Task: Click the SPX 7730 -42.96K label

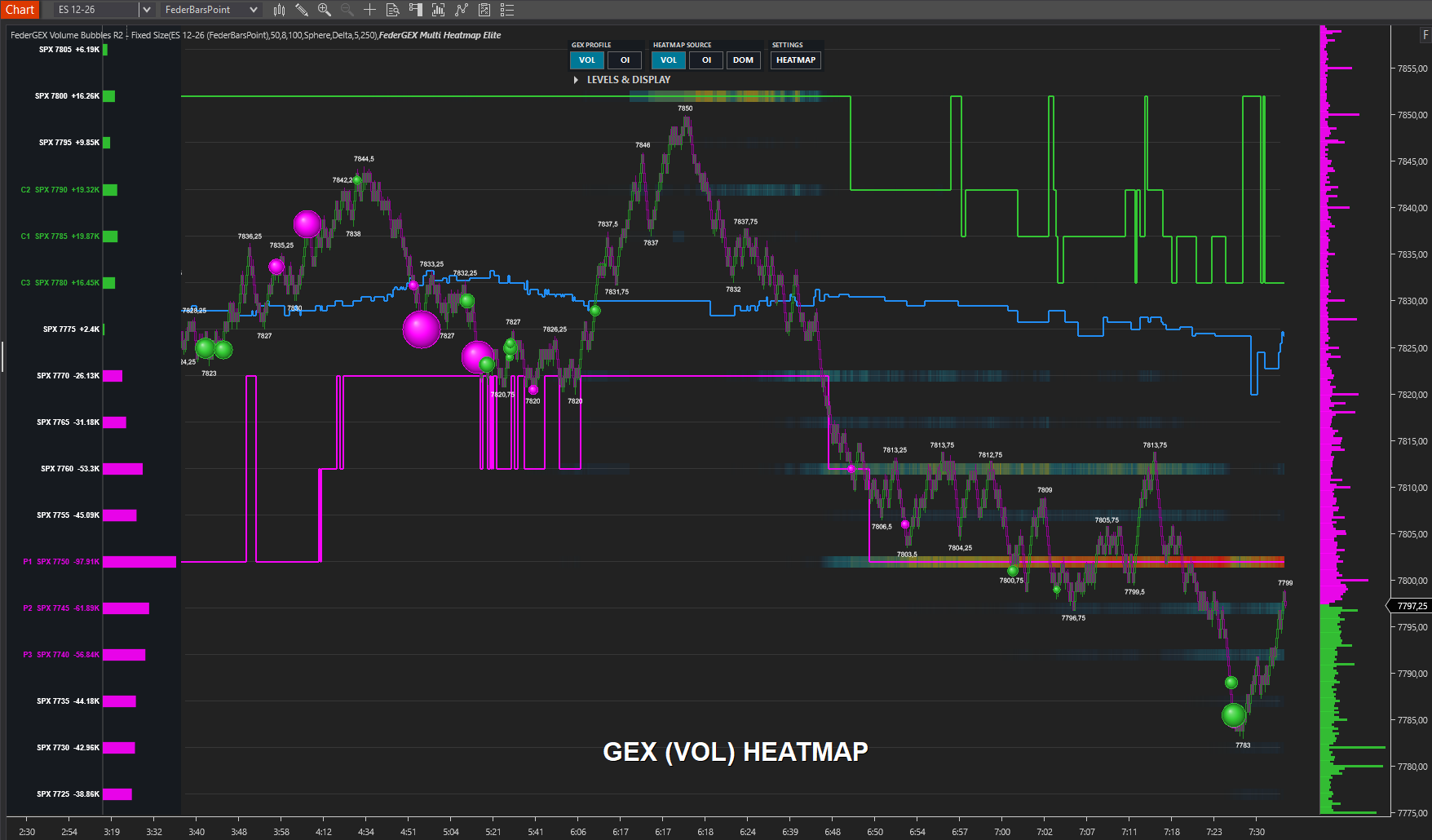Action: pos(68,748)
